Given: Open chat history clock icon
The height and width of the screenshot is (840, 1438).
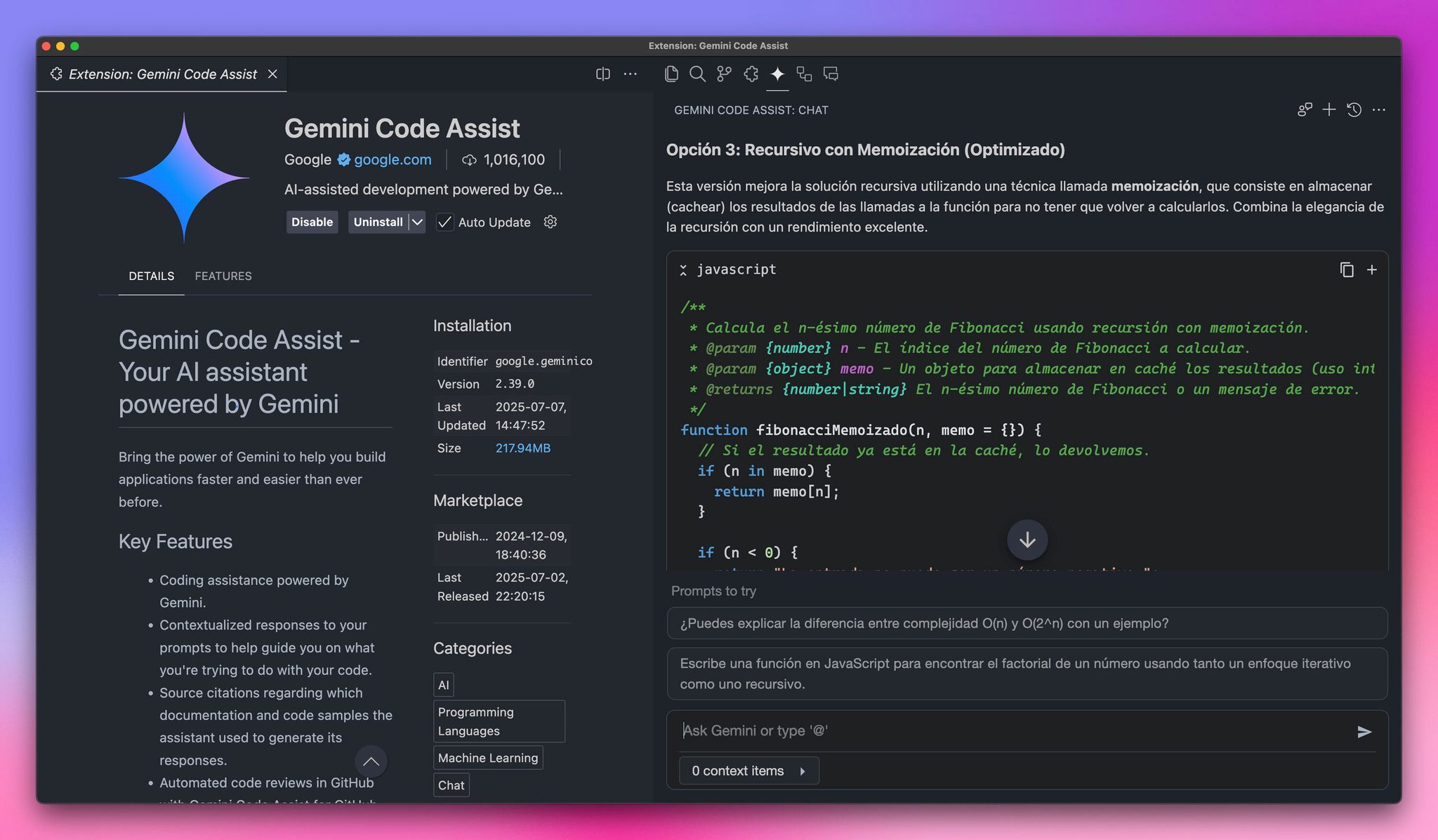Looking at the screenshot, I should pyautogui.click(x=1354, y=109).
